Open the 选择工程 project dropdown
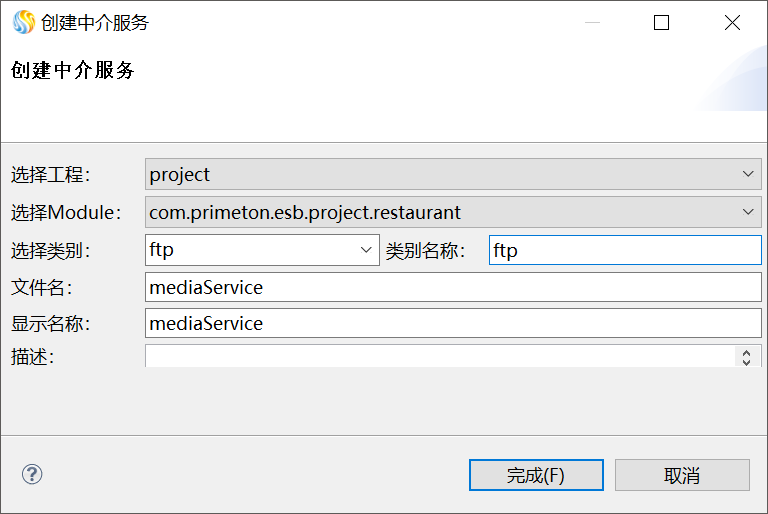768x514 pixels. click(453, 174)
